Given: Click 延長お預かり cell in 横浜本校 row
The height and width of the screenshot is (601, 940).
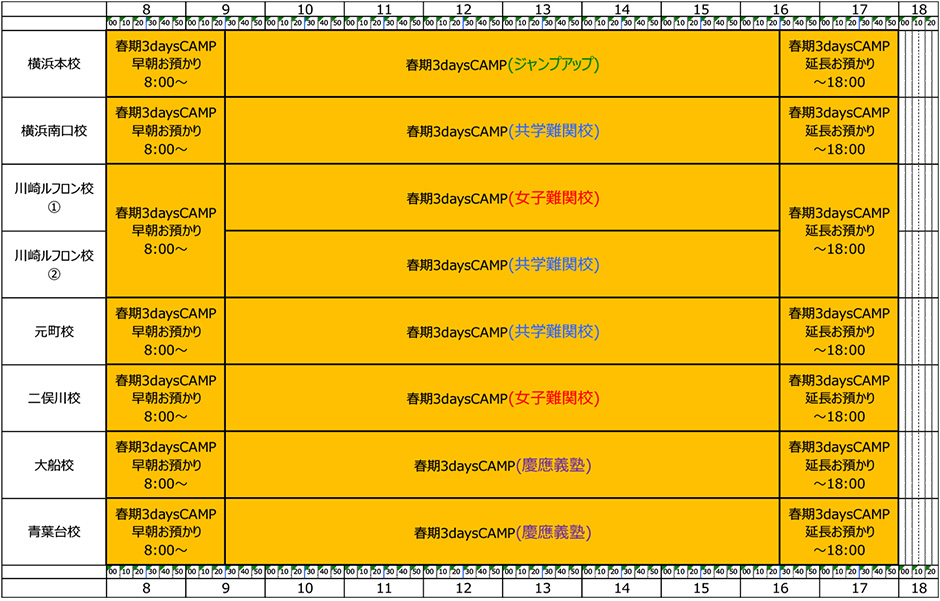Looking at the screenshot, I should pos(839,64).
